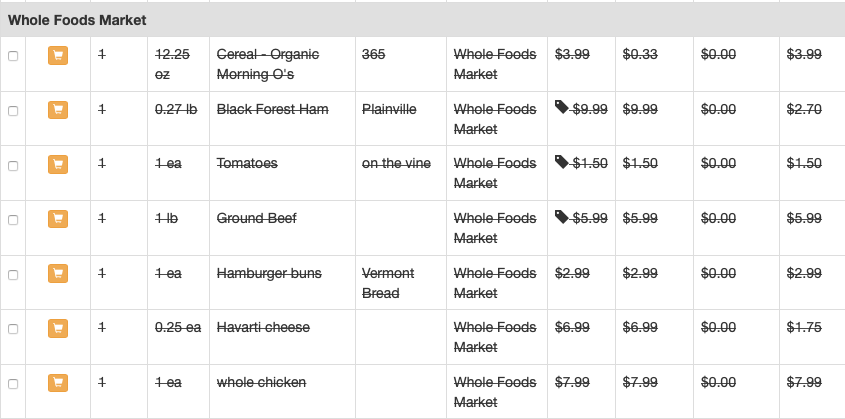Select the Black Forest Ham row checkbox
Viewport: 845px width, 419px height.
pos(13,111)
